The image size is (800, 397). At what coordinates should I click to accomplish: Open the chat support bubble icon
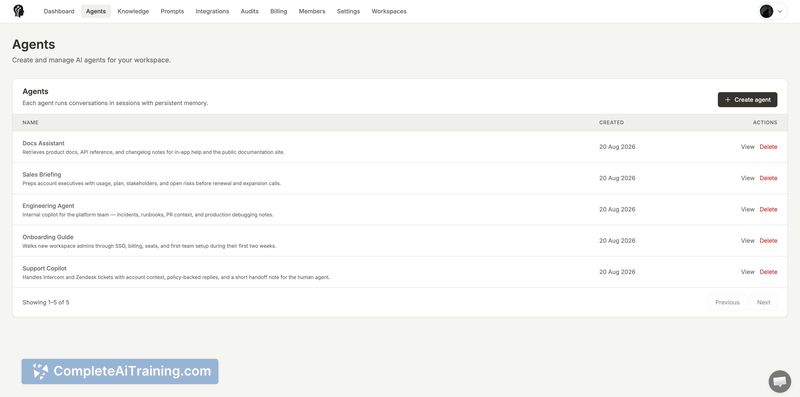click(x=780, y=381)
